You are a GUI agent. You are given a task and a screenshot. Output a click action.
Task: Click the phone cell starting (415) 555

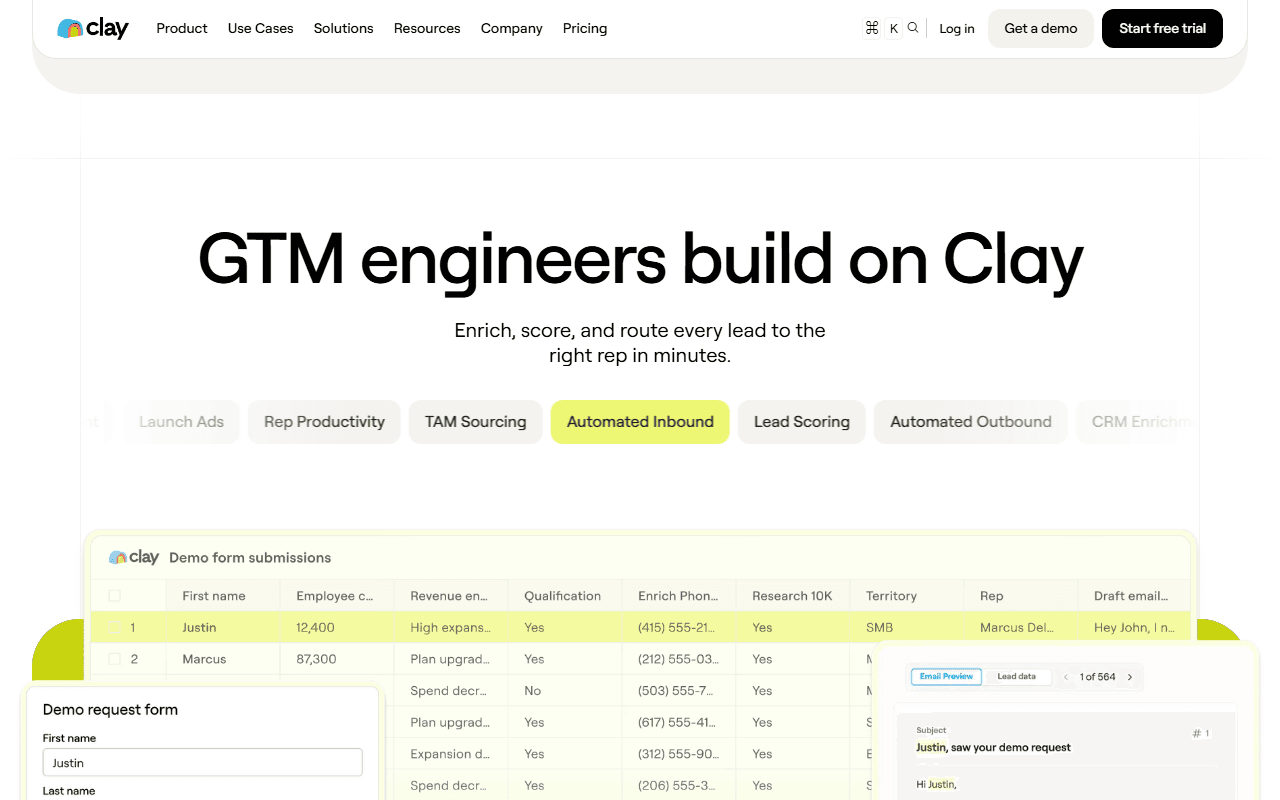(679, 627)
